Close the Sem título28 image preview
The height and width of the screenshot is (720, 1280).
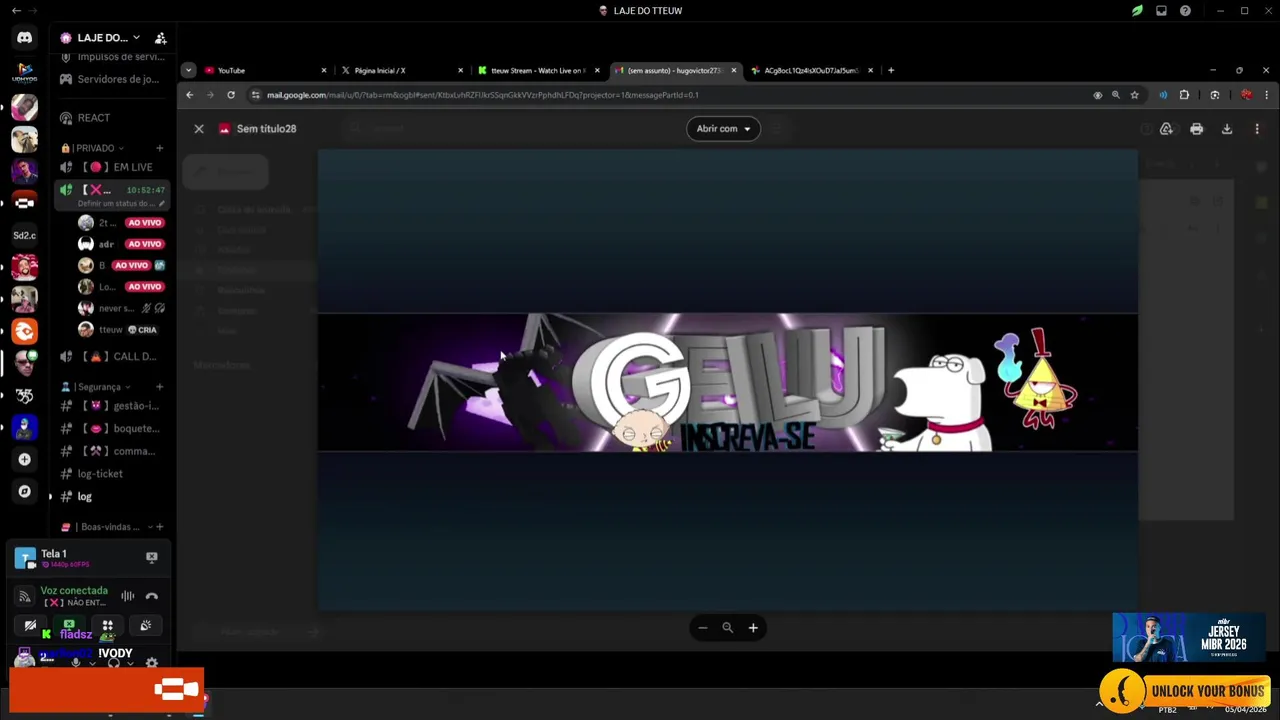click(199, 129)
